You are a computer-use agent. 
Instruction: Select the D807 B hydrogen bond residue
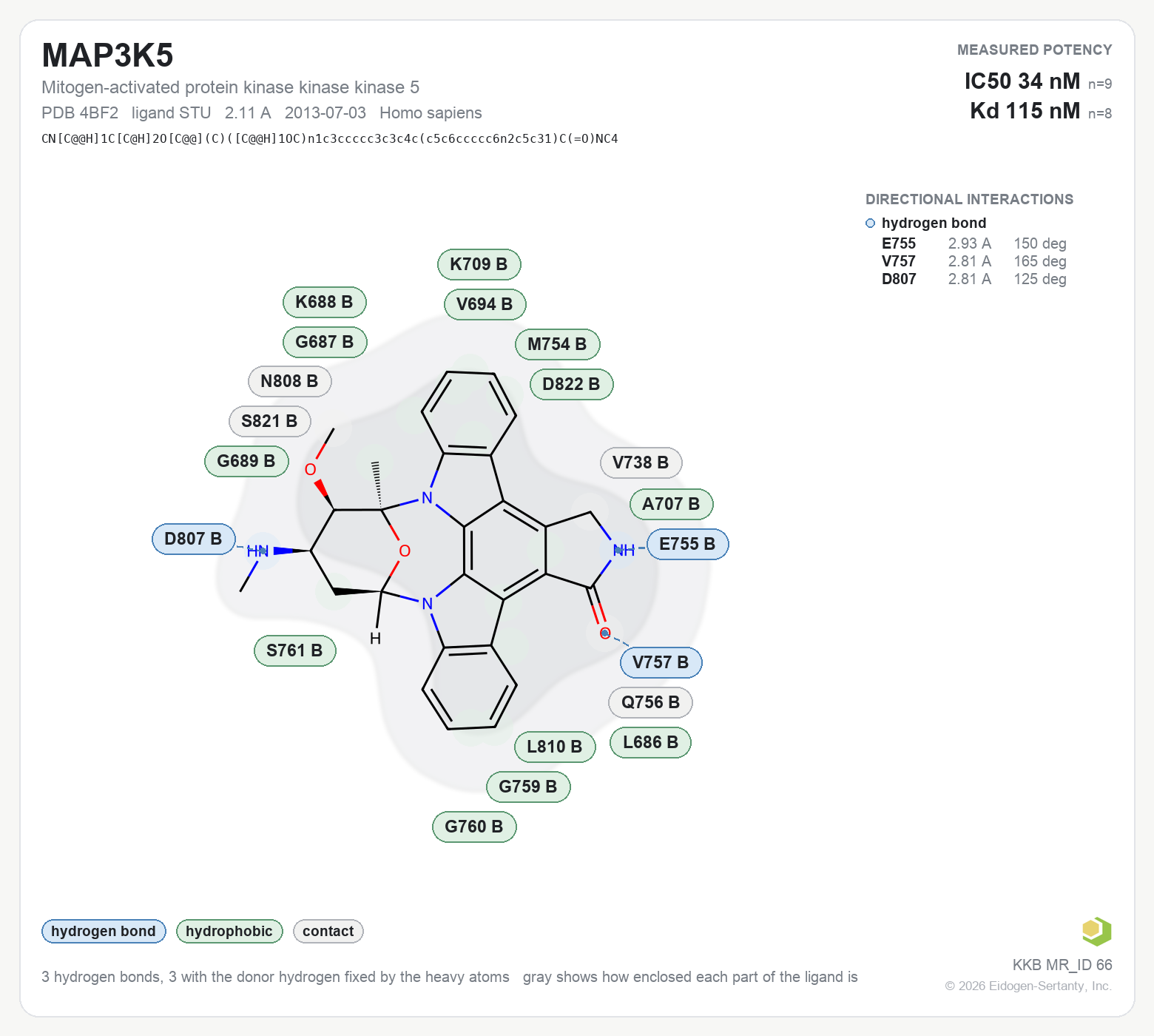(x=193, y=539)
